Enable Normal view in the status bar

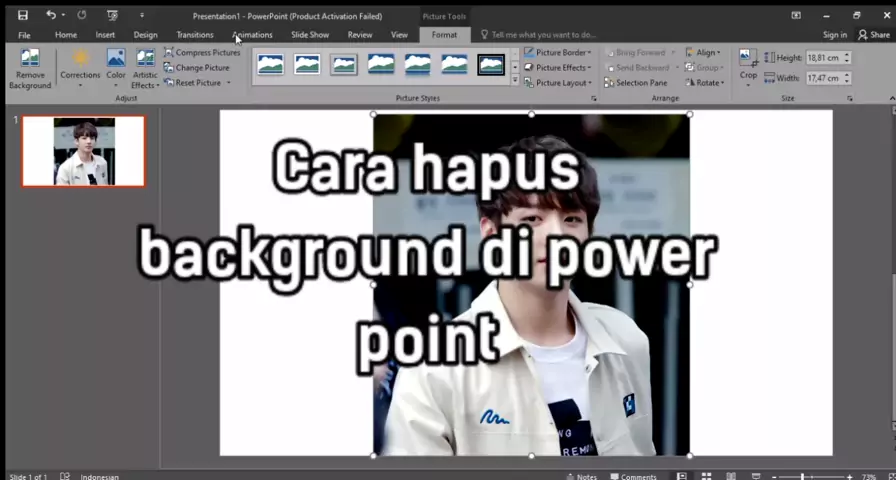(x=682, y=476)
